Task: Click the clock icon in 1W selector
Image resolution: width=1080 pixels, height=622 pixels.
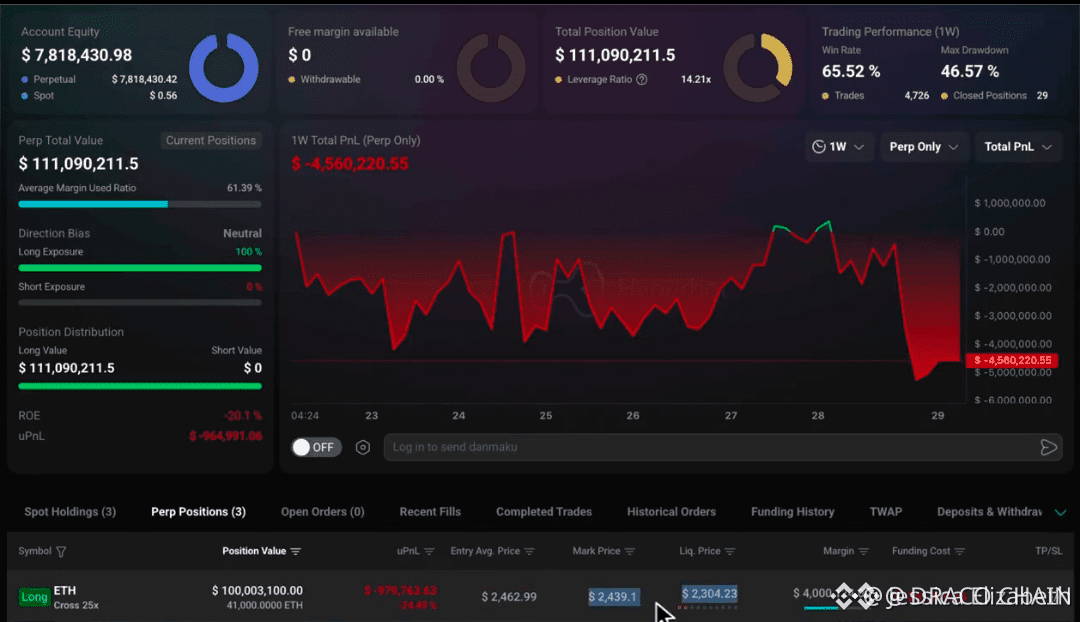Action: coord(818,147)
